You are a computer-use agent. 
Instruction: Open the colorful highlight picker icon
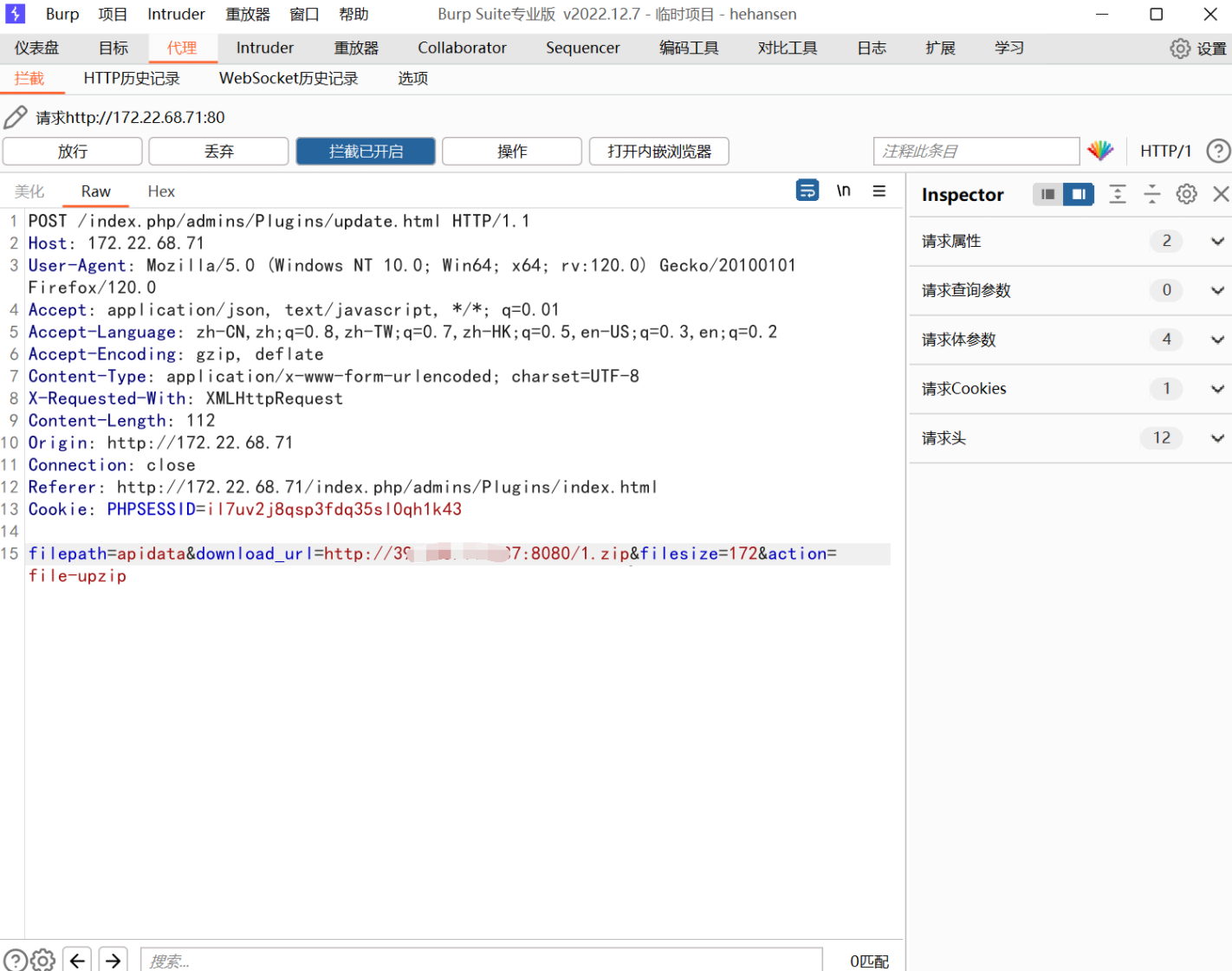1100,151
